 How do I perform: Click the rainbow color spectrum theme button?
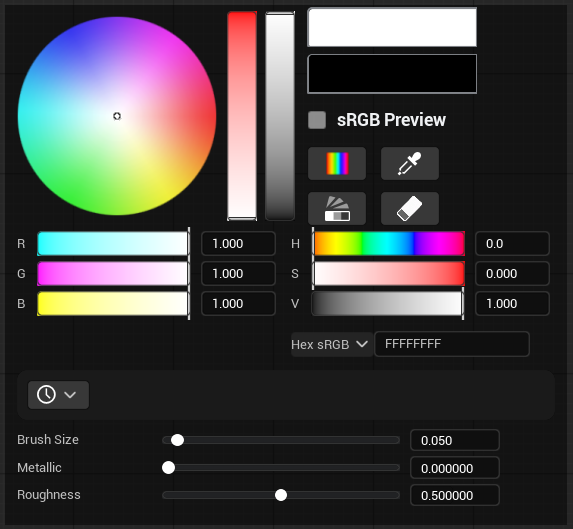337,163
